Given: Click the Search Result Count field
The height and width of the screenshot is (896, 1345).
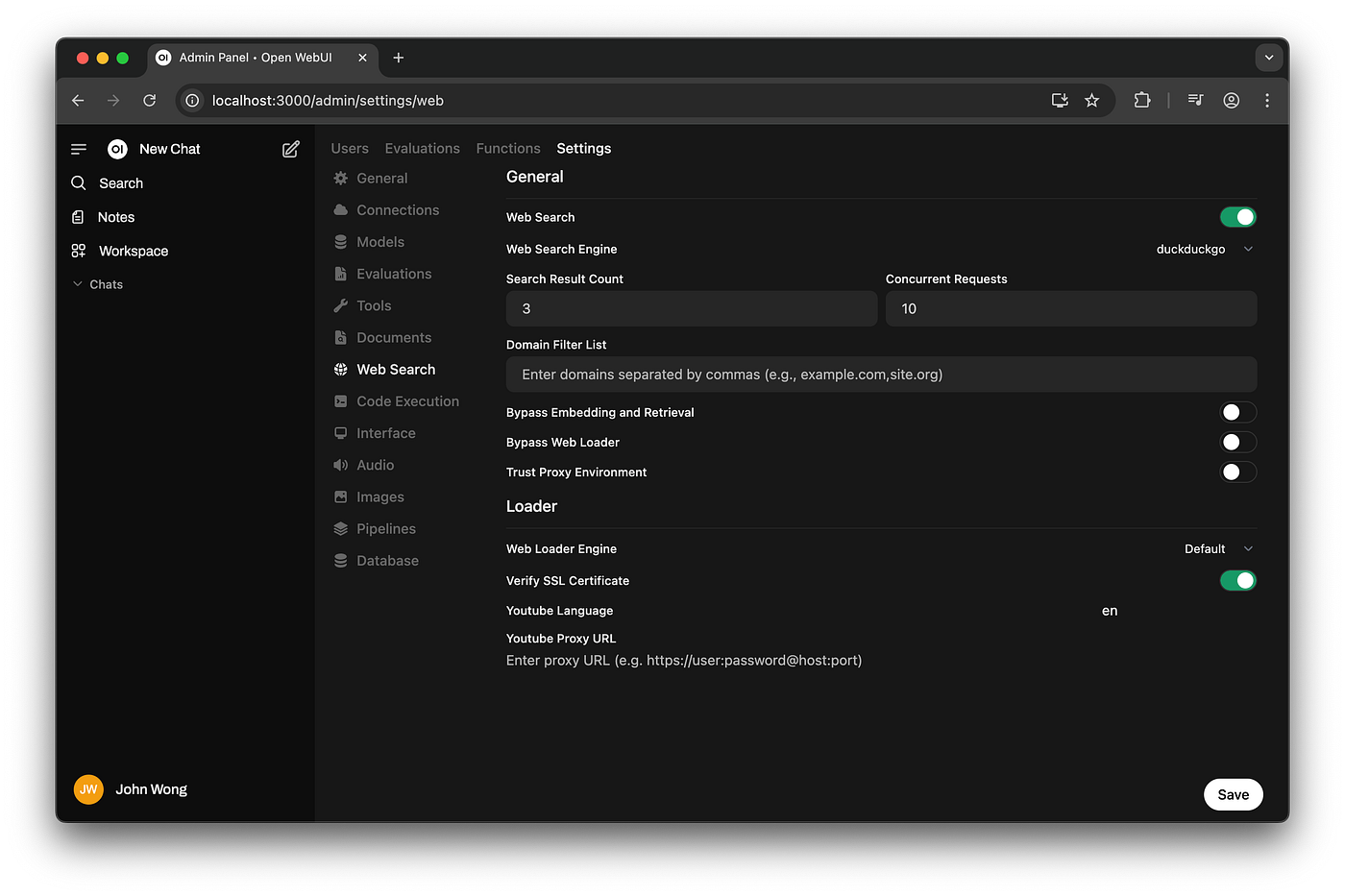Looking at the screenshot, I should click(x=691, y=308).
